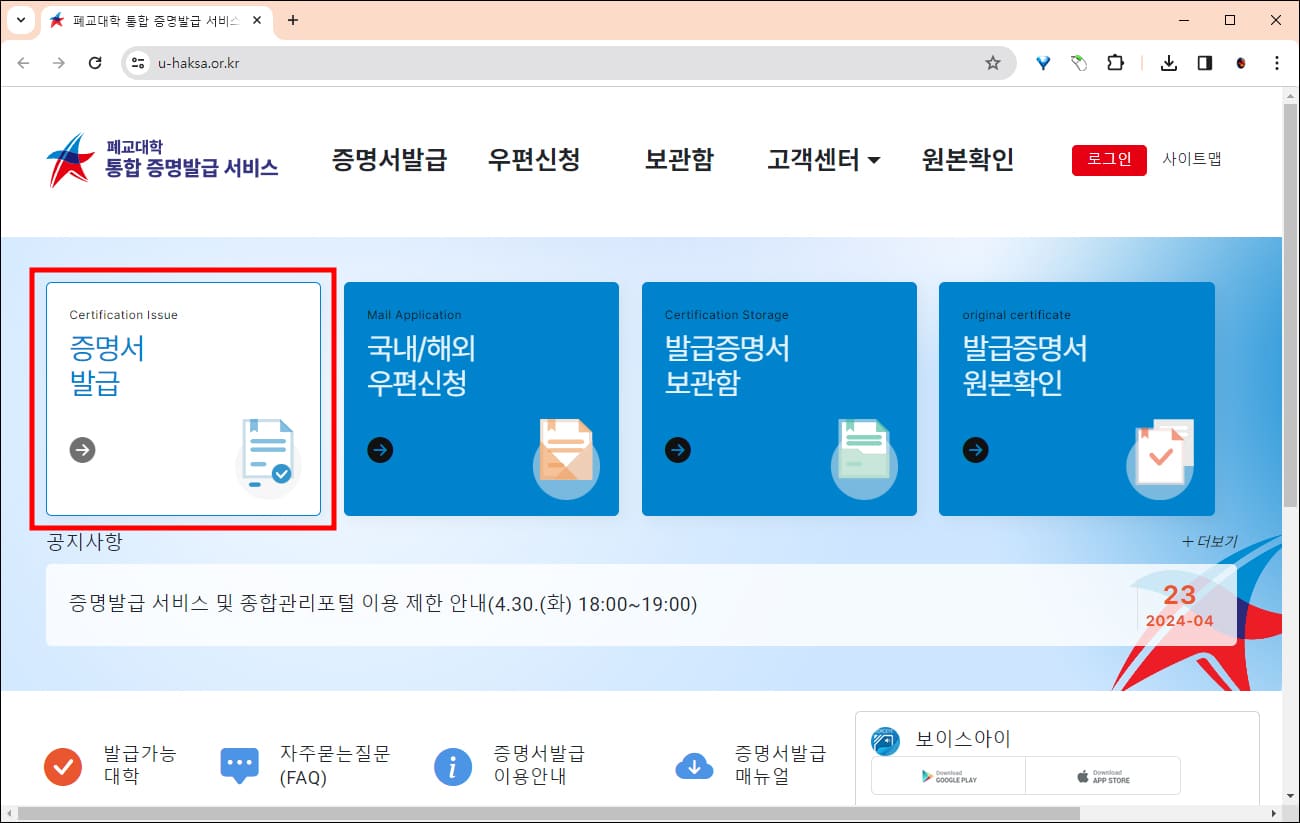This screenshot has width=1300, height=823.
Task: Bookmark this page using the star icon
Action: click(x=993, y=62)
